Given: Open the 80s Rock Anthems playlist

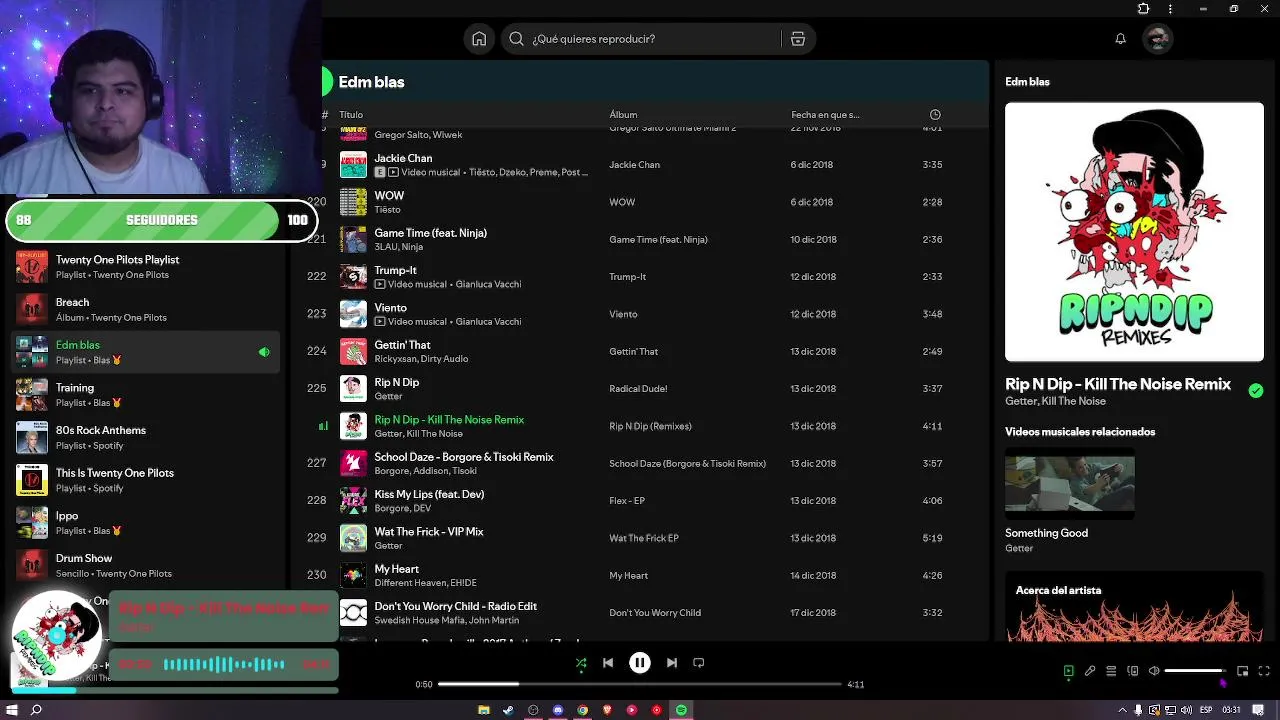Looking at the screenshot, I should point(145,438).
